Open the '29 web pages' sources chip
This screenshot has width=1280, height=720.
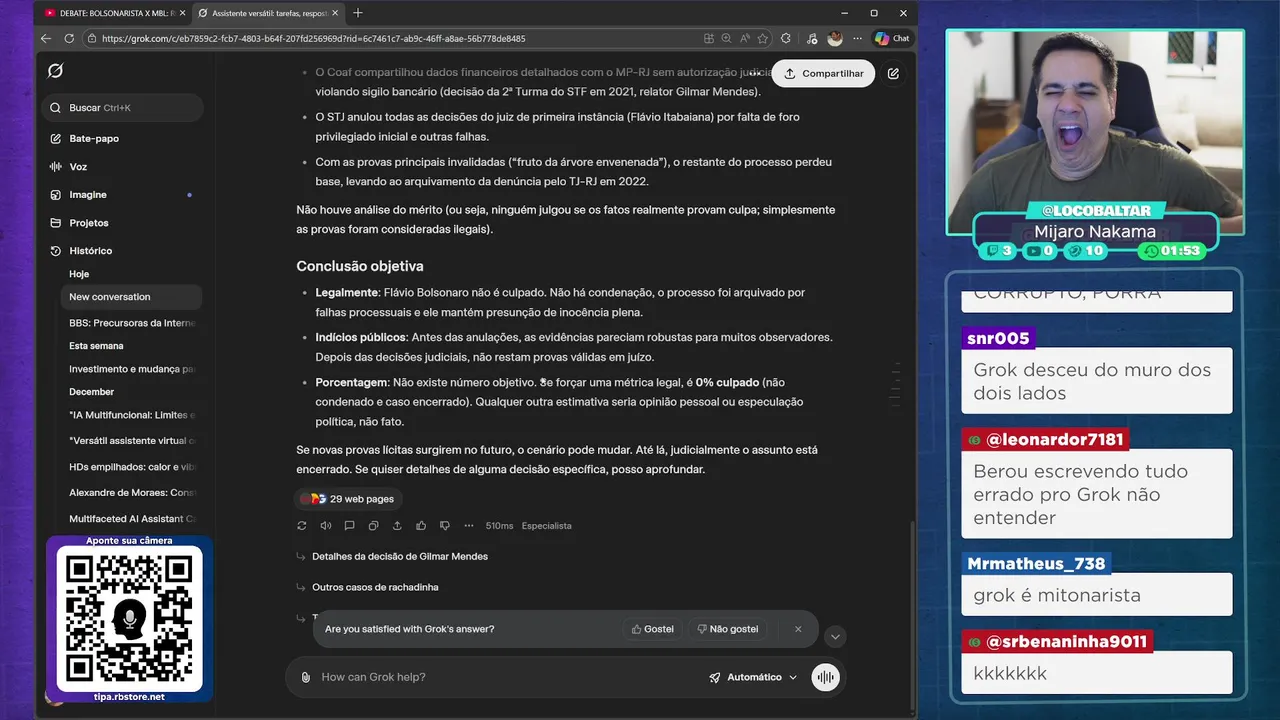coord(349,499)
